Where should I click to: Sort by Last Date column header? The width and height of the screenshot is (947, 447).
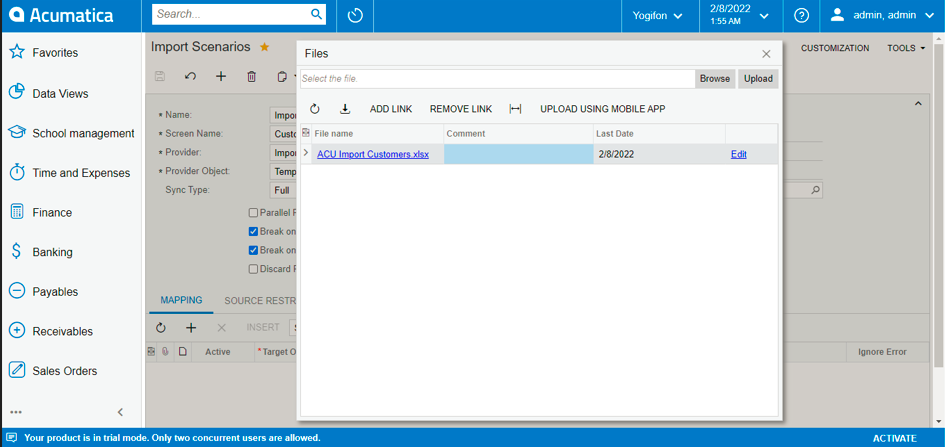660,133
